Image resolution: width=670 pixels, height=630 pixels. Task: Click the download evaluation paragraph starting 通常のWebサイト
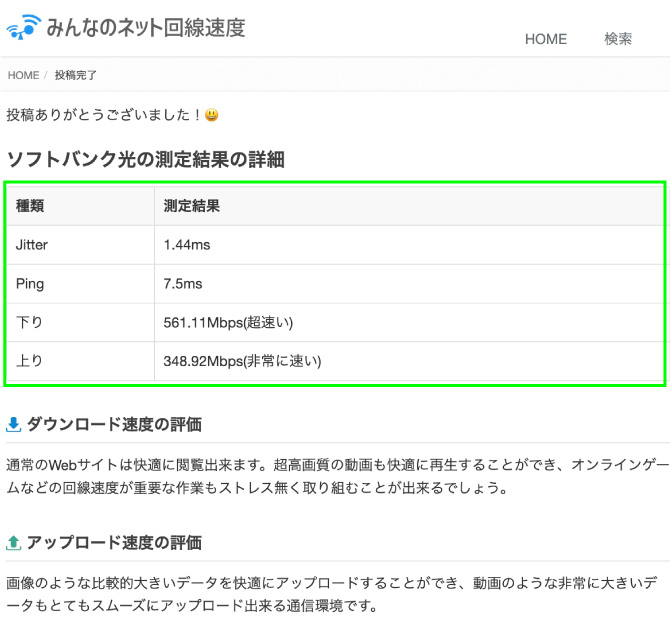click(338, 476)
